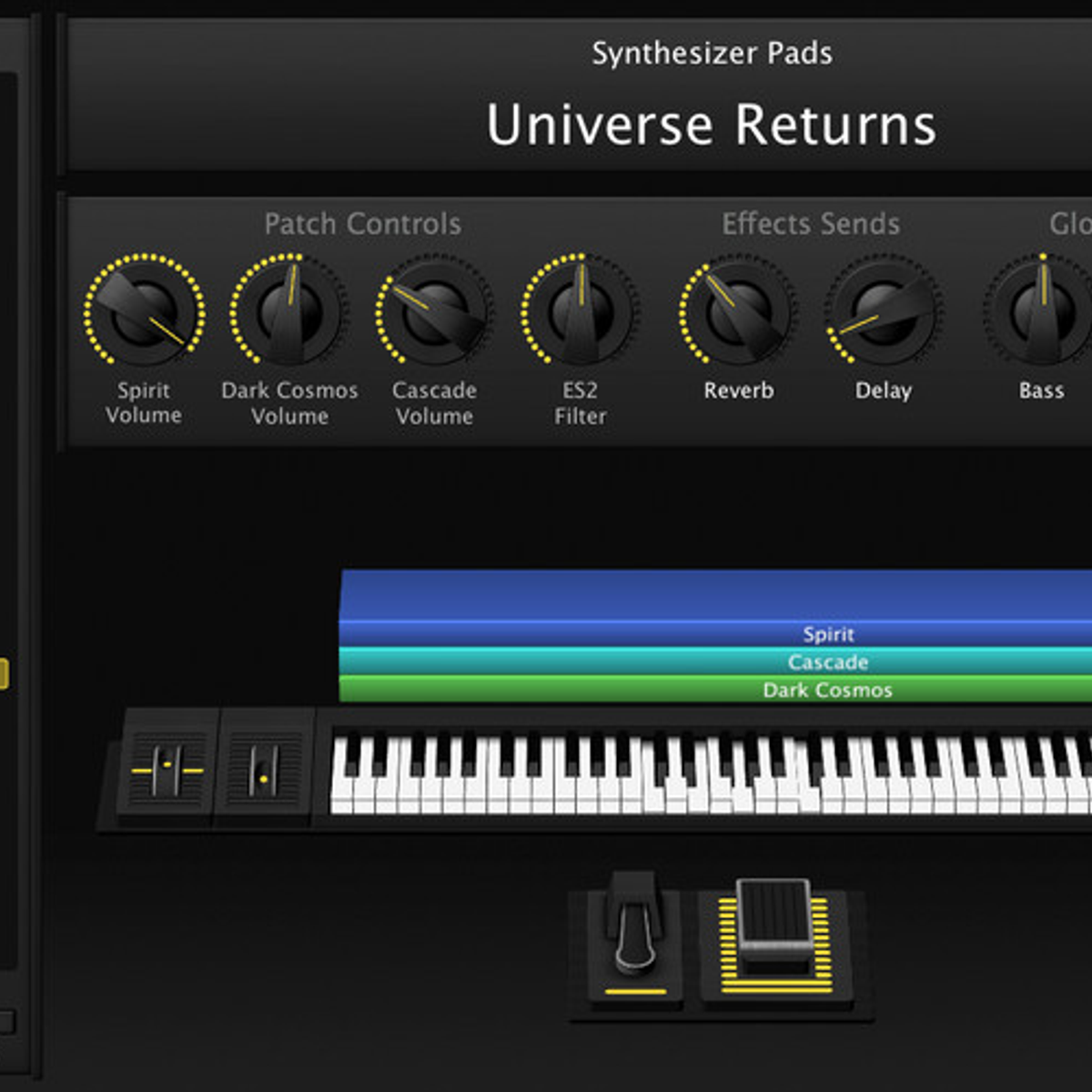Select the modulation wheel
Image resolution: width=1092 pixels, height=1092 pixels.
click(264, 769)
